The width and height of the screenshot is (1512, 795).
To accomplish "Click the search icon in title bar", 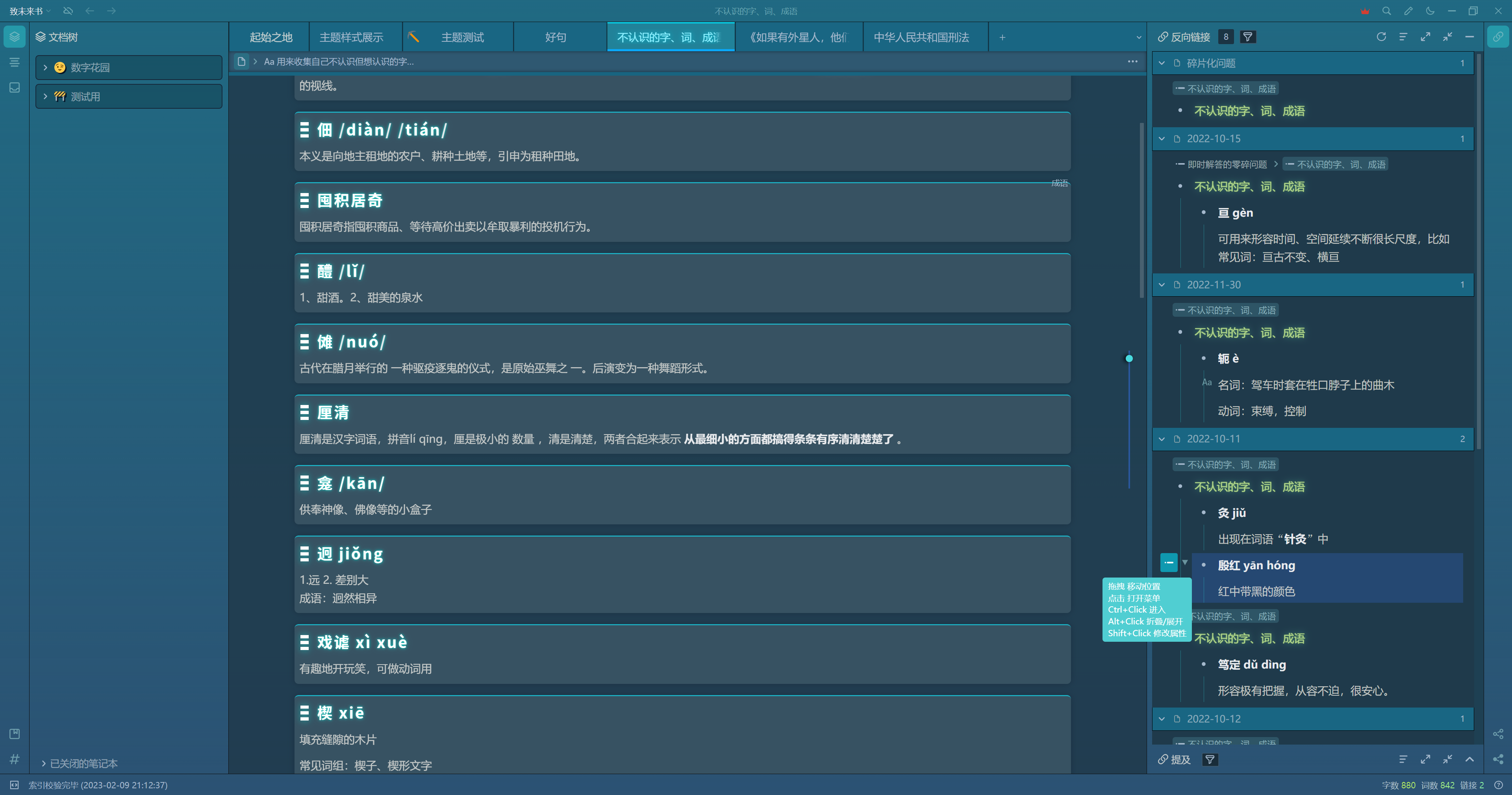I will [1386, 11].
